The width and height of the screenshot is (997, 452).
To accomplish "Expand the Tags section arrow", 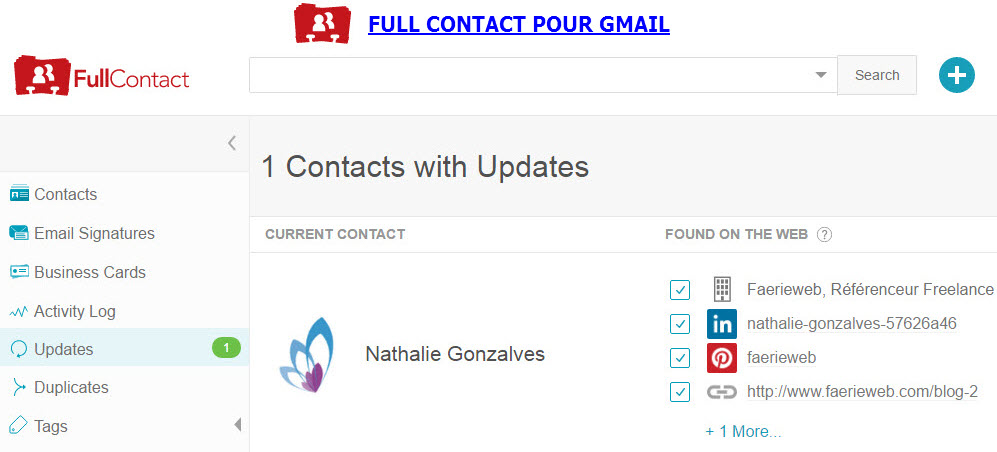I will click(x=238, y=425).
